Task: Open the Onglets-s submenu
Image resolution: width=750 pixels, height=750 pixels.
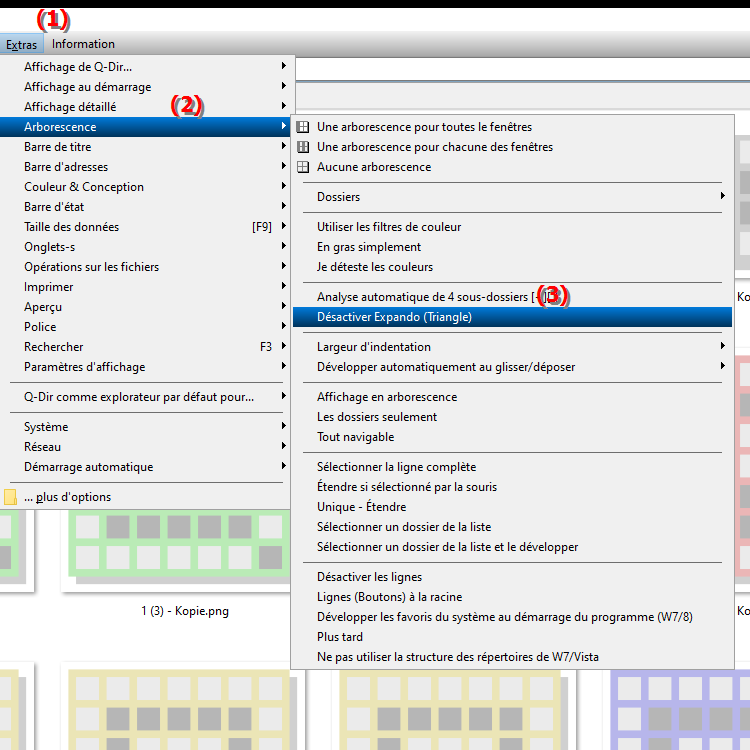Action: (145, 247)
